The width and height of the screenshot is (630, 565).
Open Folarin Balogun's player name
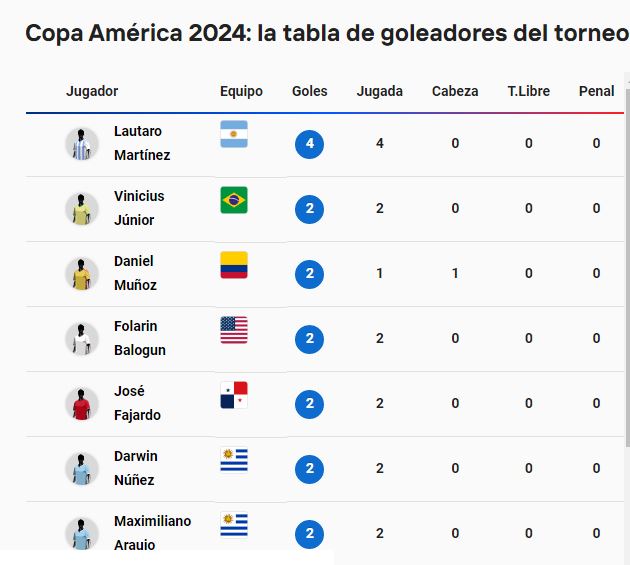coord(140,338)
